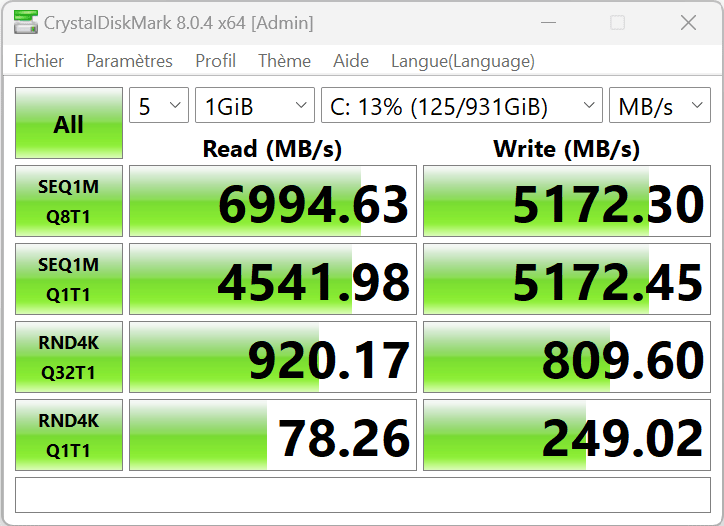Click the 6994.63 read result

(x=273, y=201)
